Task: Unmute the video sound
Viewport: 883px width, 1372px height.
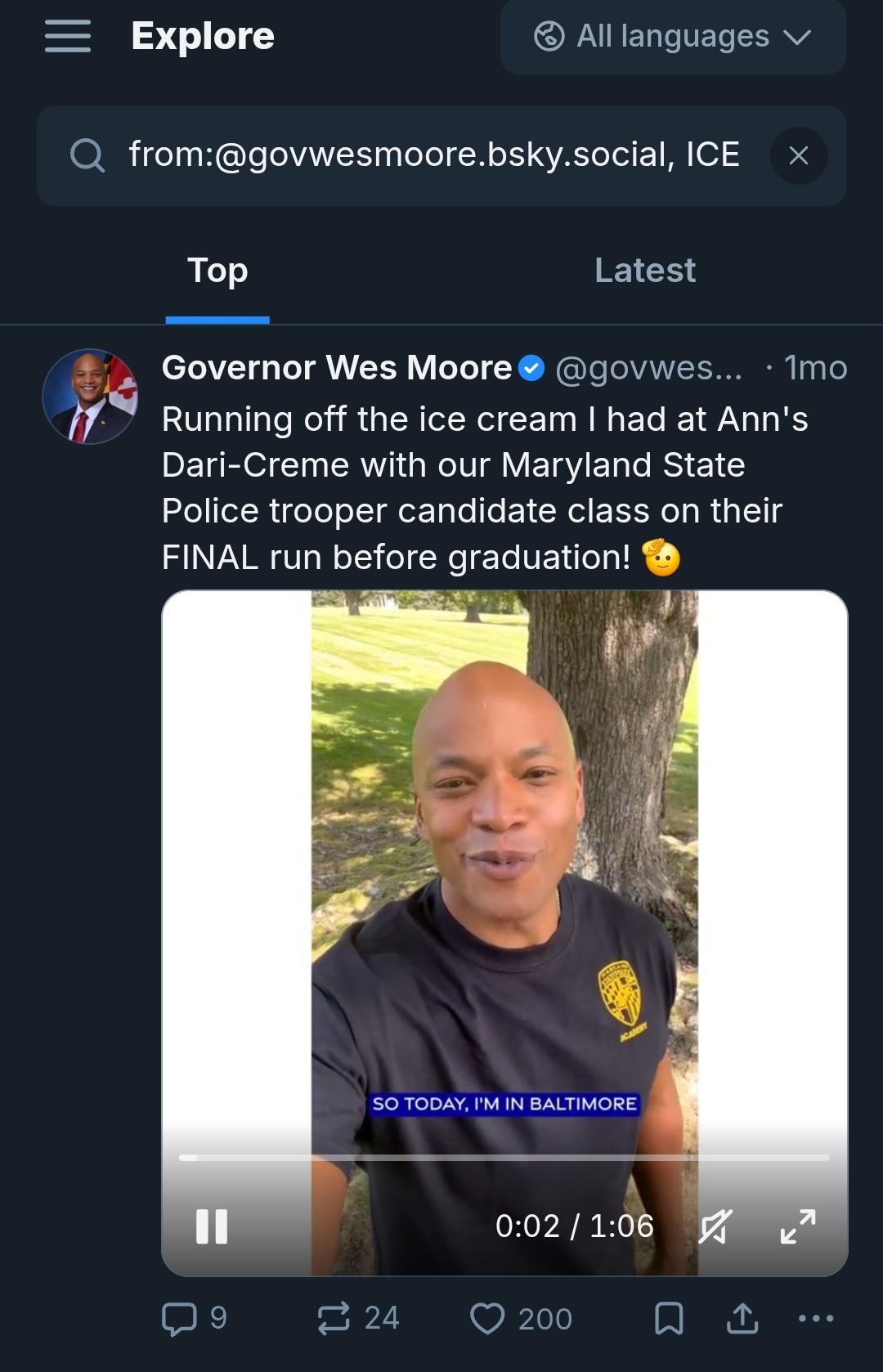Action: 715,1226
